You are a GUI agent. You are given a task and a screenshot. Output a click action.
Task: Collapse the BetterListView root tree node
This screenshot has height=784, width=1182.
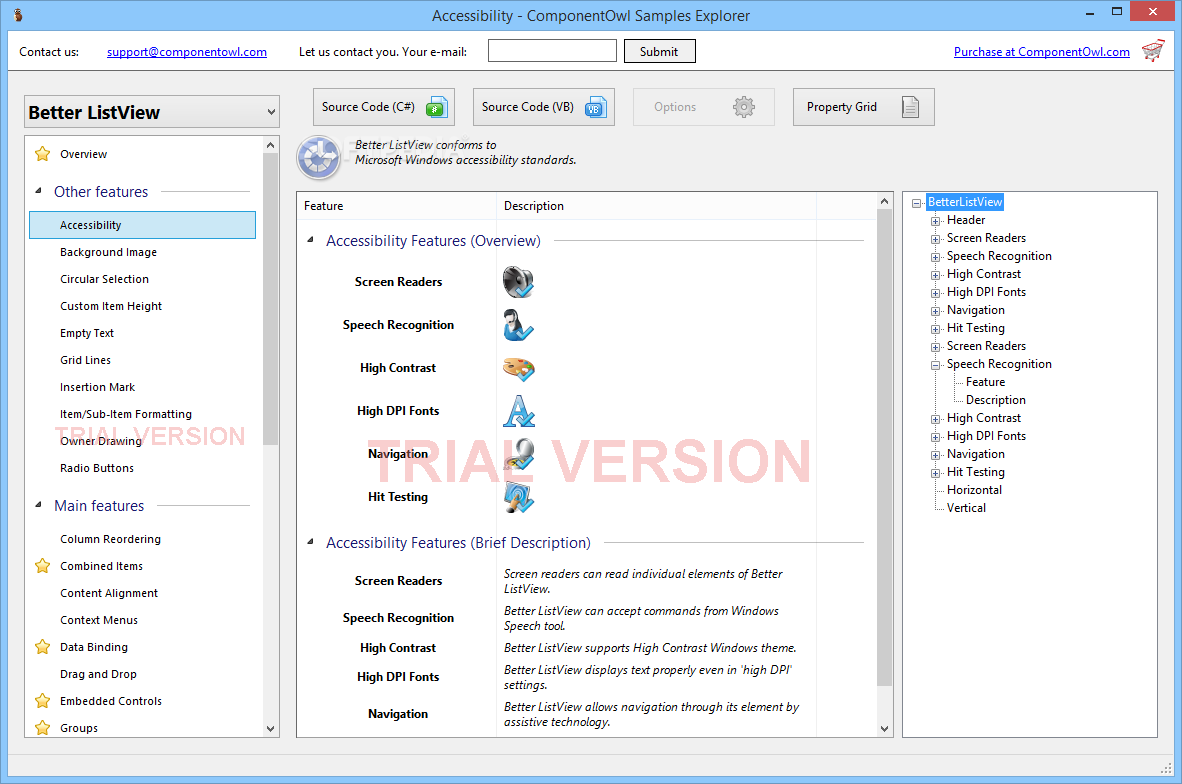(x=916, y=203)
